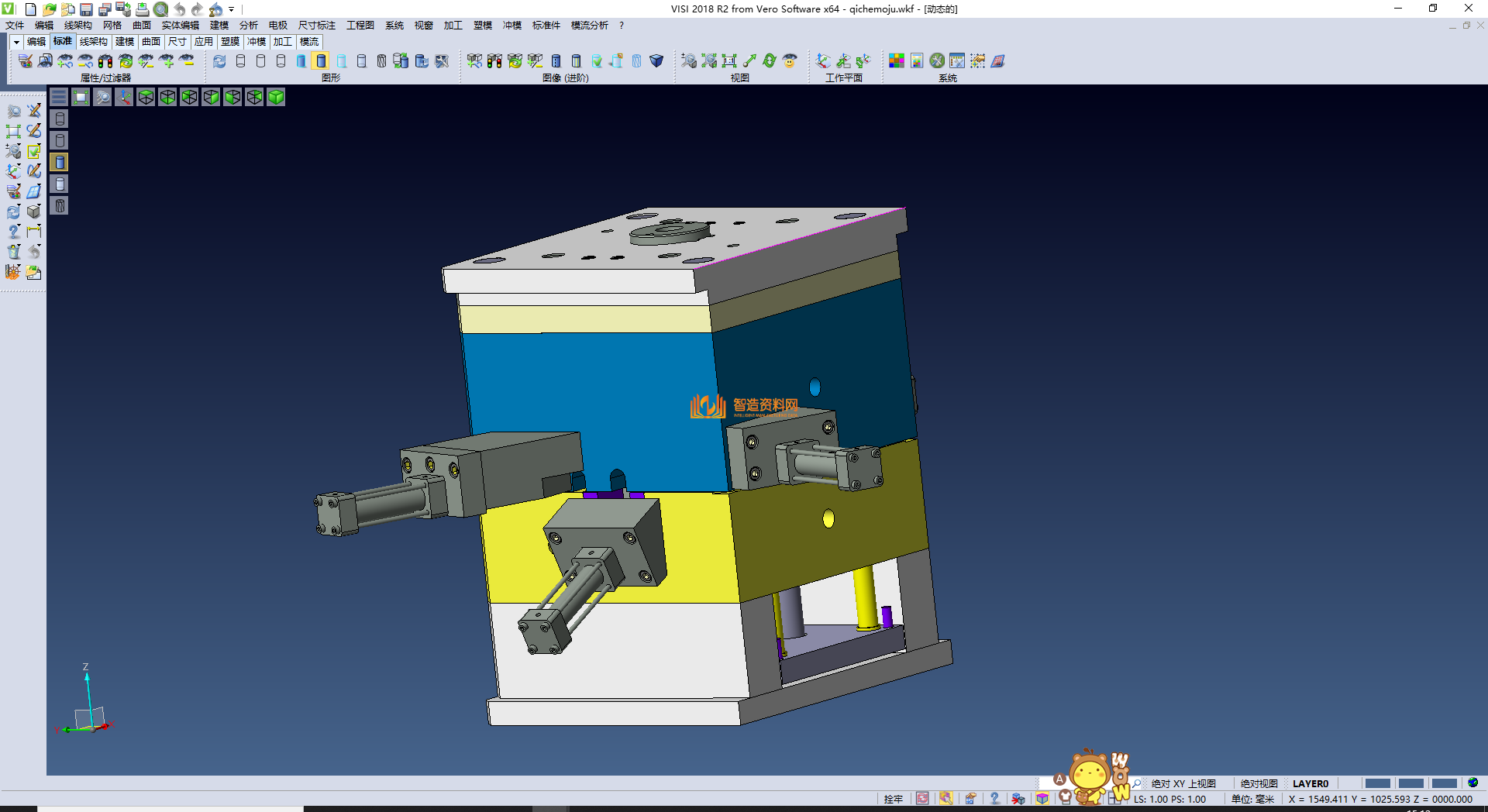Image resolution: width=1488 pixels, height=812 pixels.
Task: Open the ribbon tab list dropdown arrow
Action: click(16, 42)
